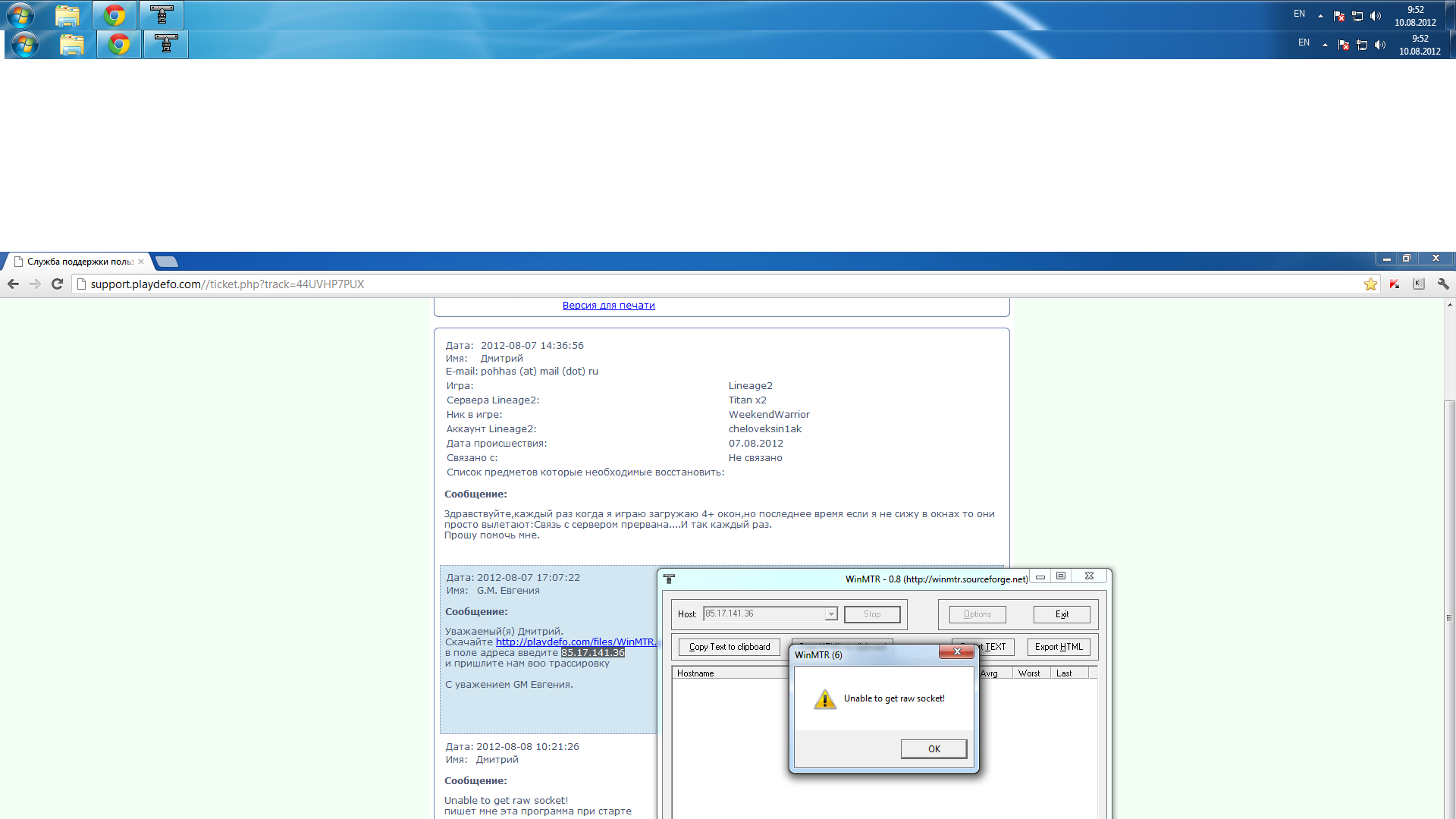Open Chrome wrench settings menu
Image resolution: width=1456 pixels, height=819 pixels.
click(x=1443, y=284)
